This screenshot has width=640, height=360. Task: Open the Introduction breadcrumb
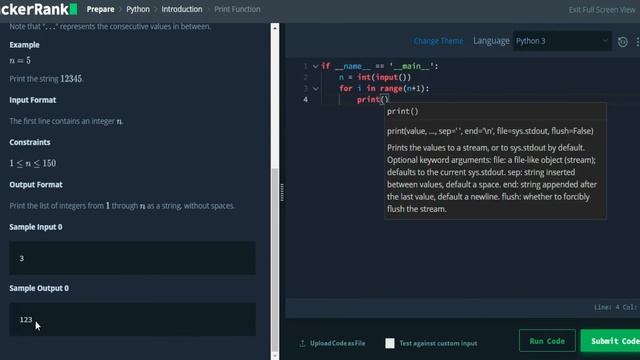pyautogui.click(x=182, y=9)
